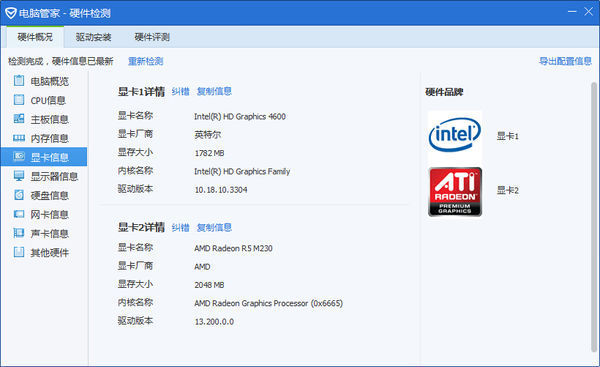The image size is (600, 367).
Task: Click the 1782 MB memory value
Action: [209, 153]
